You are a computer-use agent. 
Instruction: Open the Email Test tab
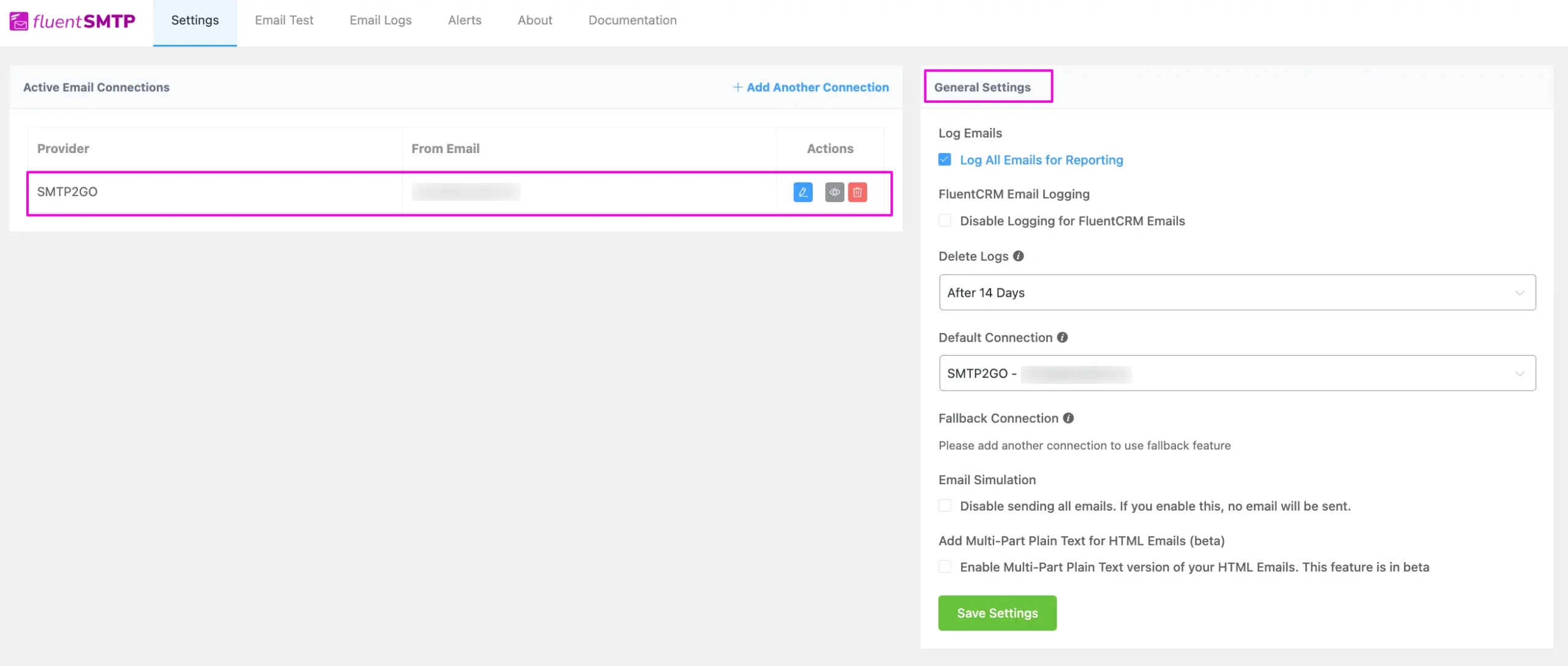pos(284,21)
